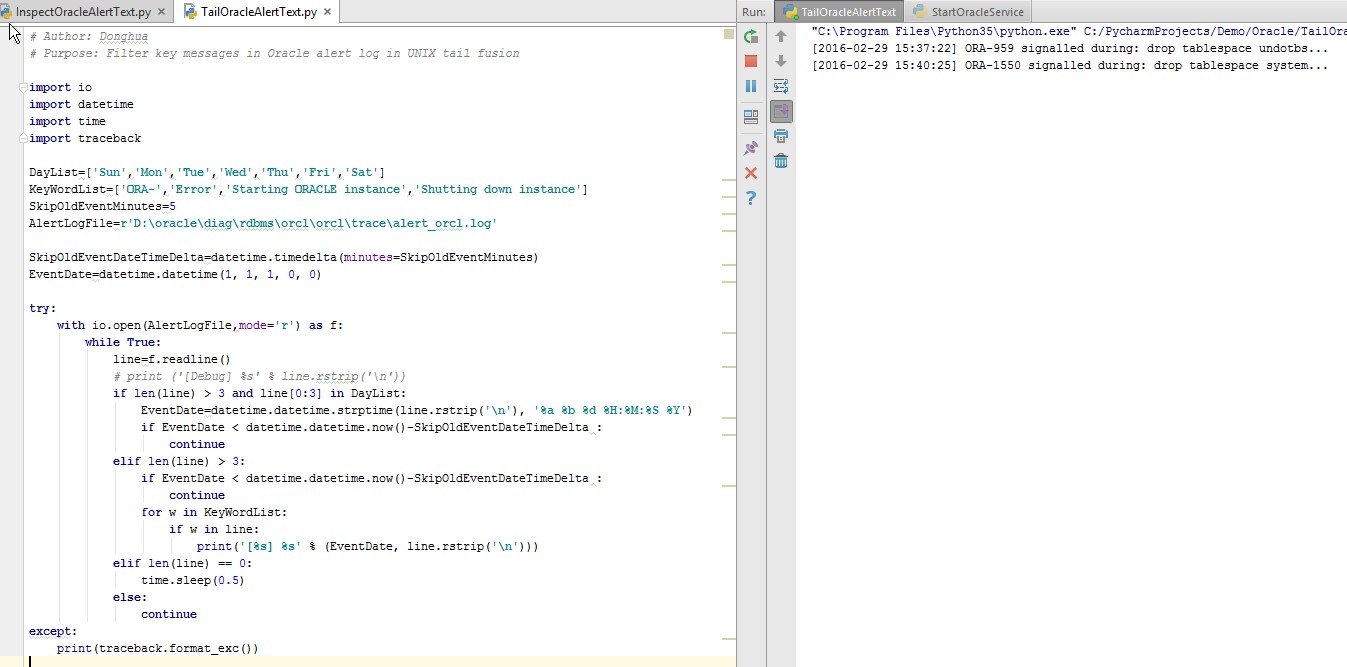
Task: Pause console output
Action: click(751, 86)
